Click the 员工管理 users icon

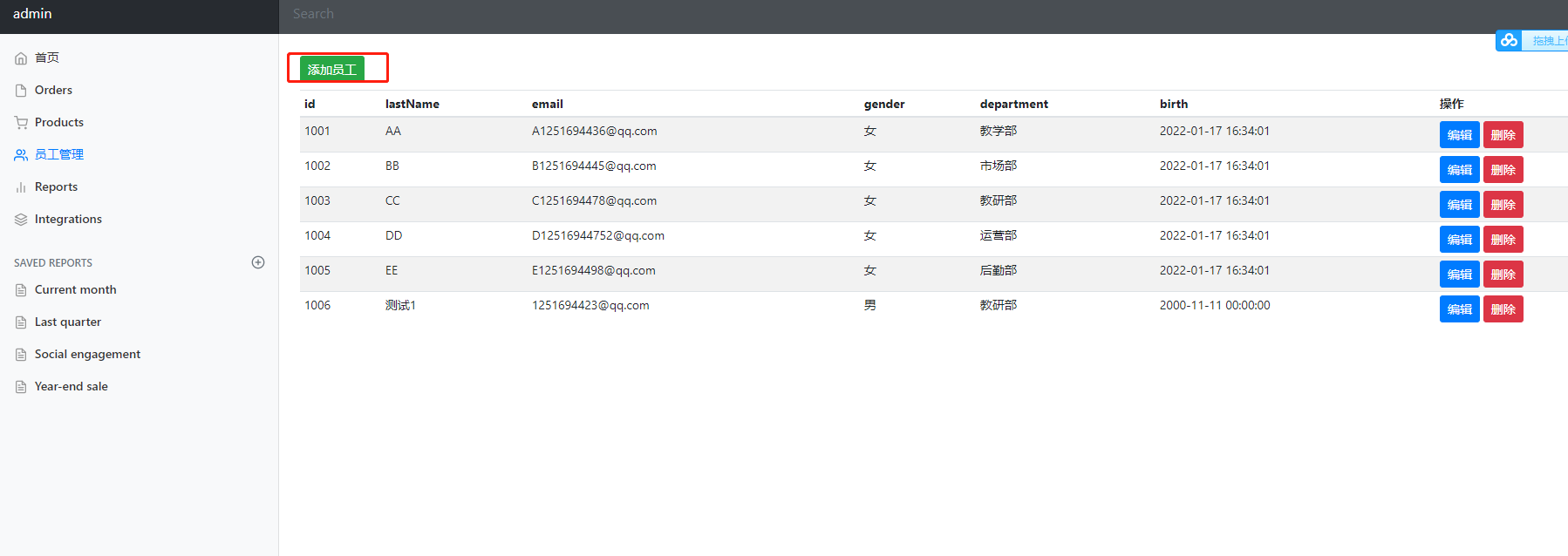coord(21,155)
